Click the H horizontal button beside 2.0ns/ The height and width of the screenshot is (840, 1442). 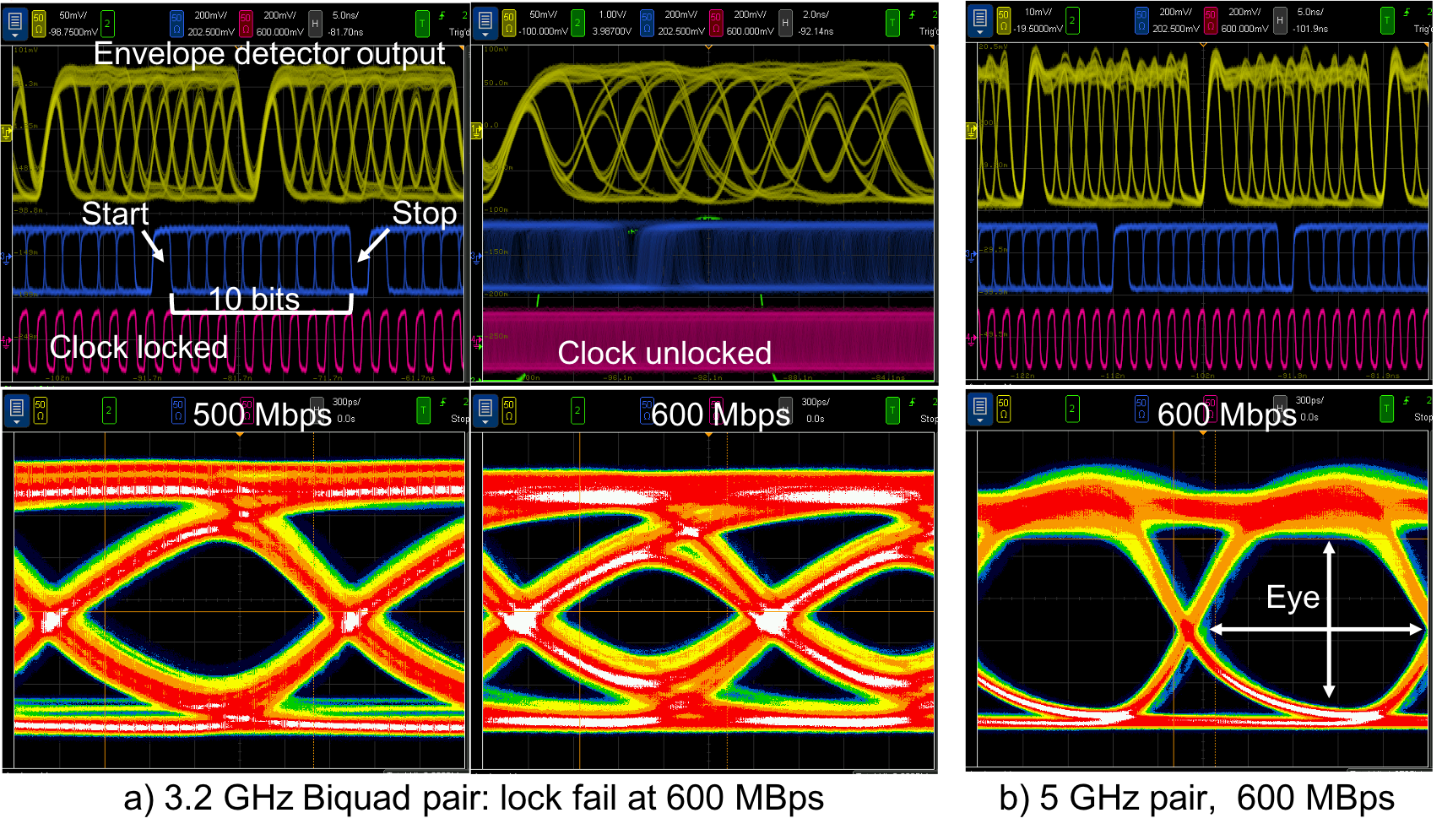coord(785,23)
